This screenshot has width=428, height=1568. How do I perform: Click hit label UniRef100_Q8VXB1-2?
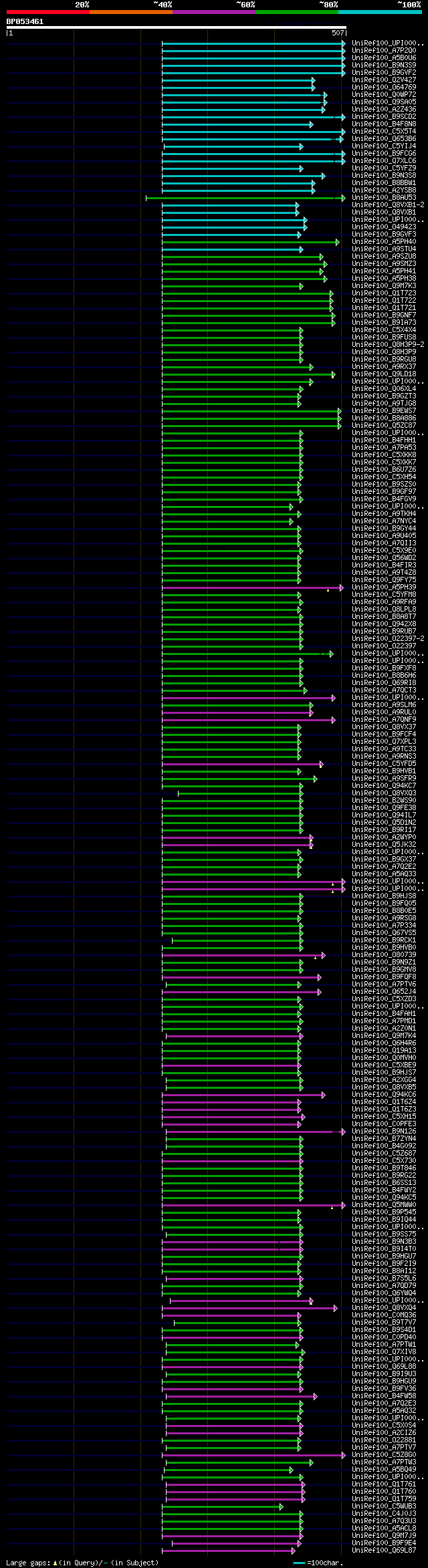(x=388, y=205)
